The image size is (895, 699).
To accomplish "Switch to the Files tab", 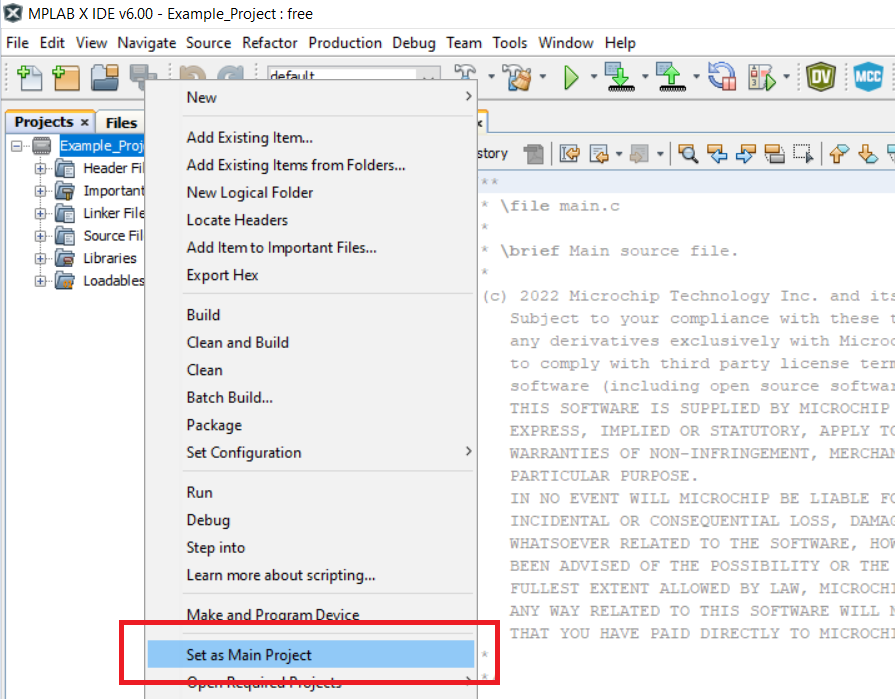I will (x=121, y=122).
